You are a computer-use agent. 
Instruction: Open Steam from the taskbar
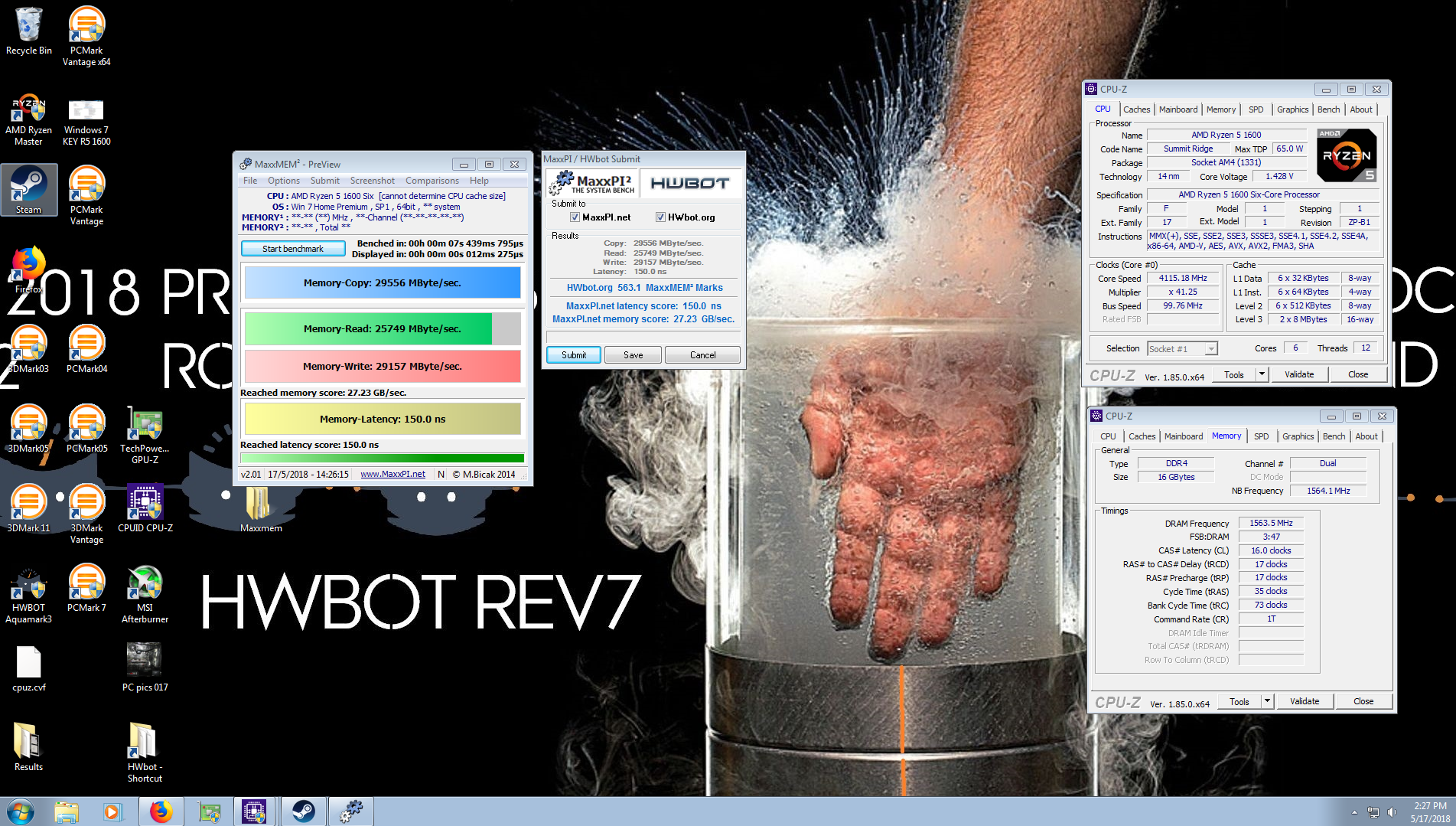pyautogui.click(x=303, y=811)
